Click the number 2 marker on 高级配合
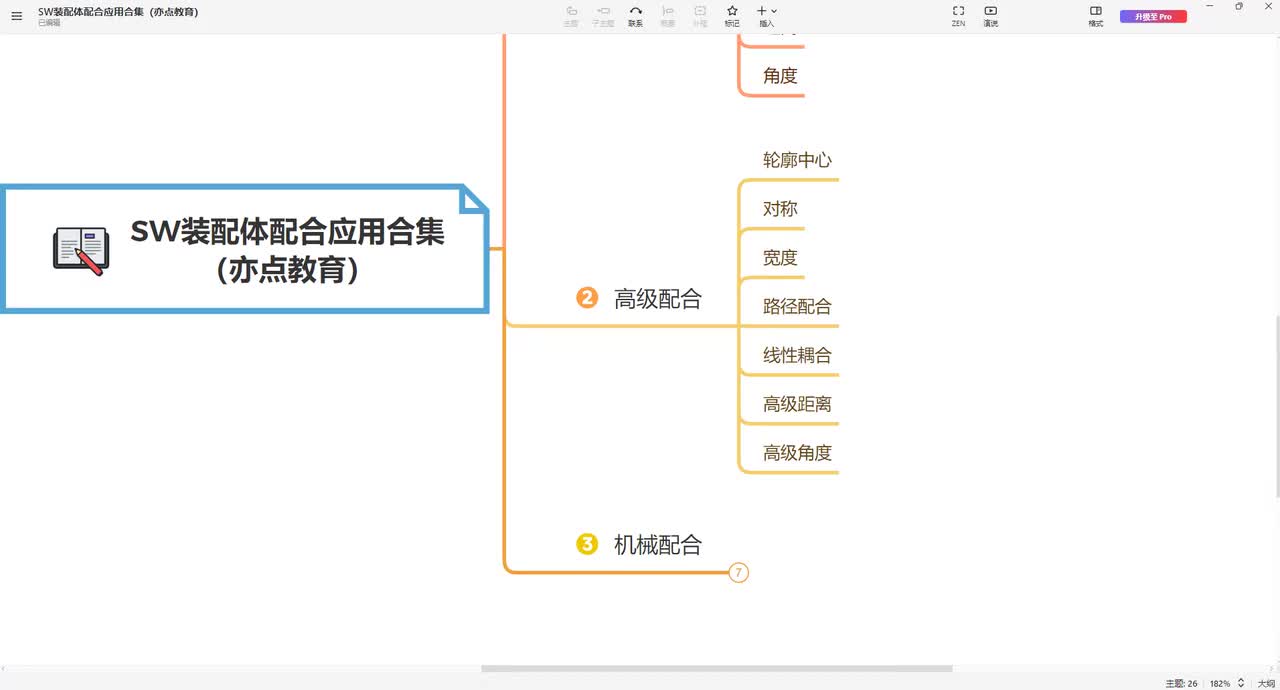Image resolution: width=1280 pixels, height=690 pixels. (x=587, y=298)
